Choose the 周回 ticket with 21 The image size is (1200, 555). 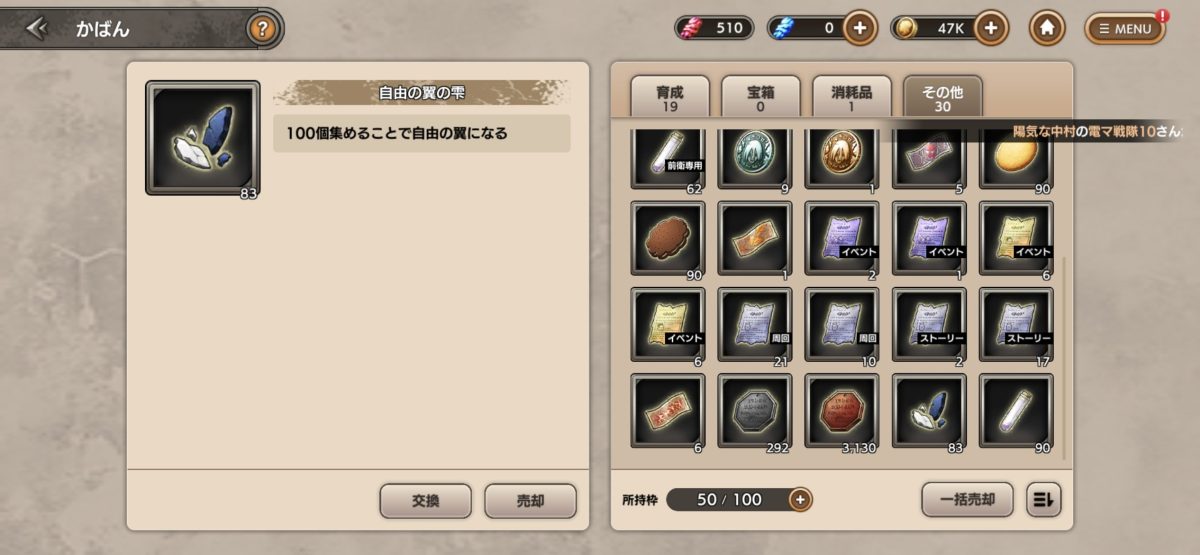coord(755,324)
